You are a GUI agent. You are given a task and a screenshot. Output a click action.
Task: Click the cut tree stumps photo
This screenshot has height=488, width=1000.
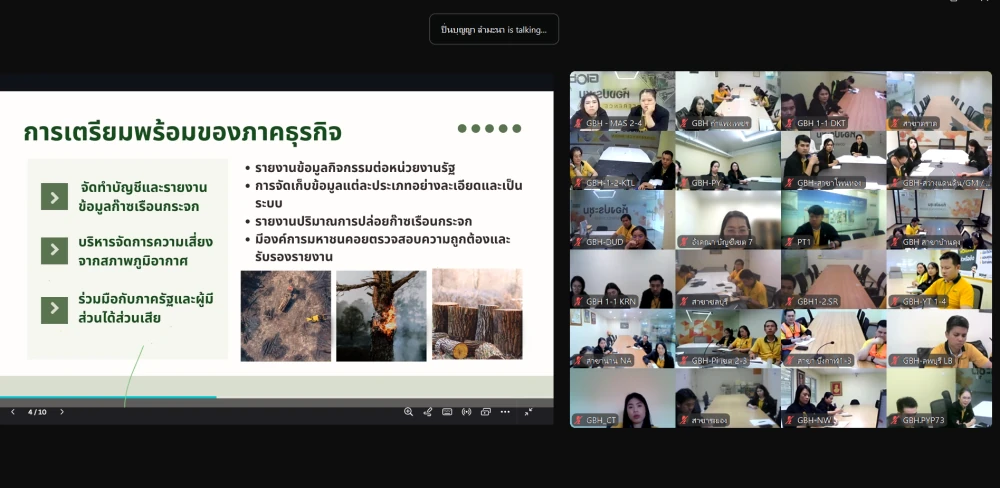coord(477,314)
